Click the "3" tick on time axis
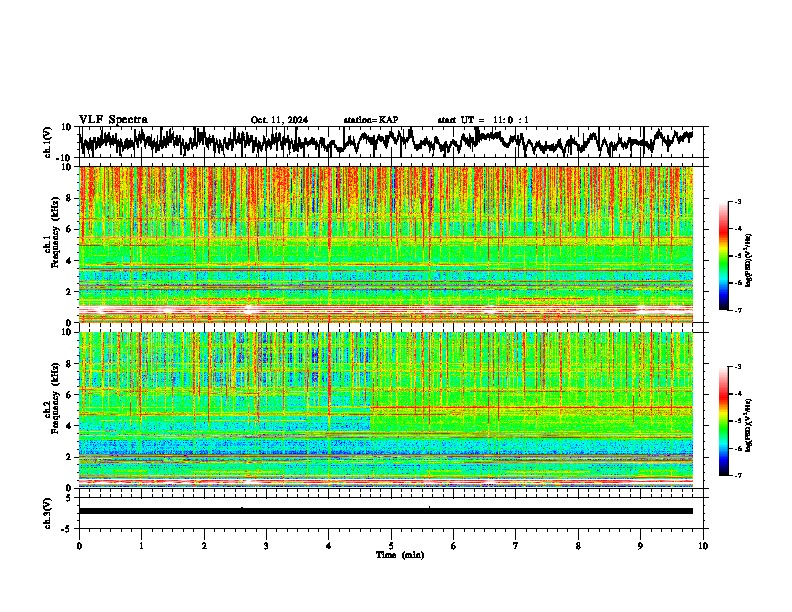792x612 pixels. pyautogui.click(x=266, y=546)
